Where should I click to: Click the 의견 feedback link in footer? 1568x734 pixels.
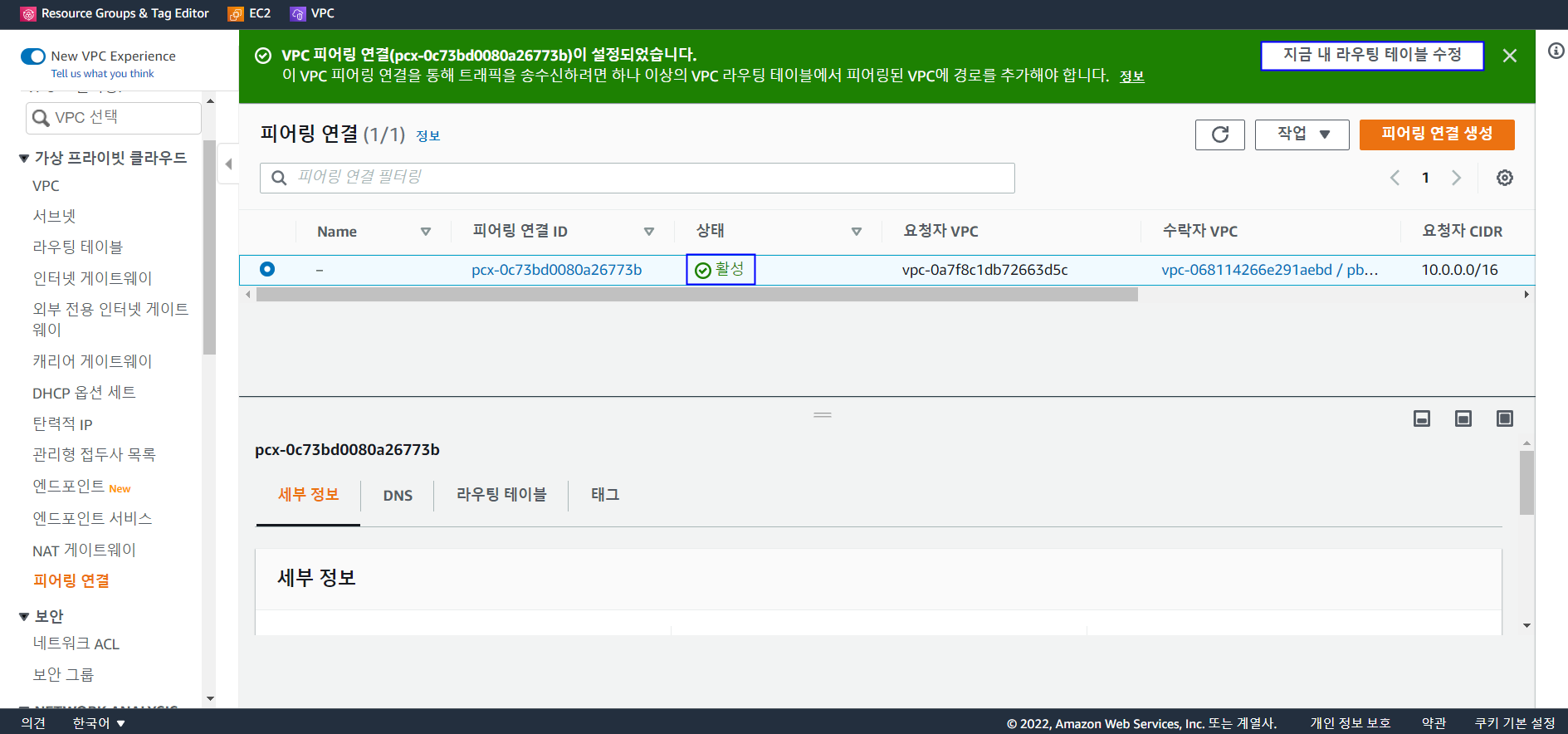tap(33, 723)
